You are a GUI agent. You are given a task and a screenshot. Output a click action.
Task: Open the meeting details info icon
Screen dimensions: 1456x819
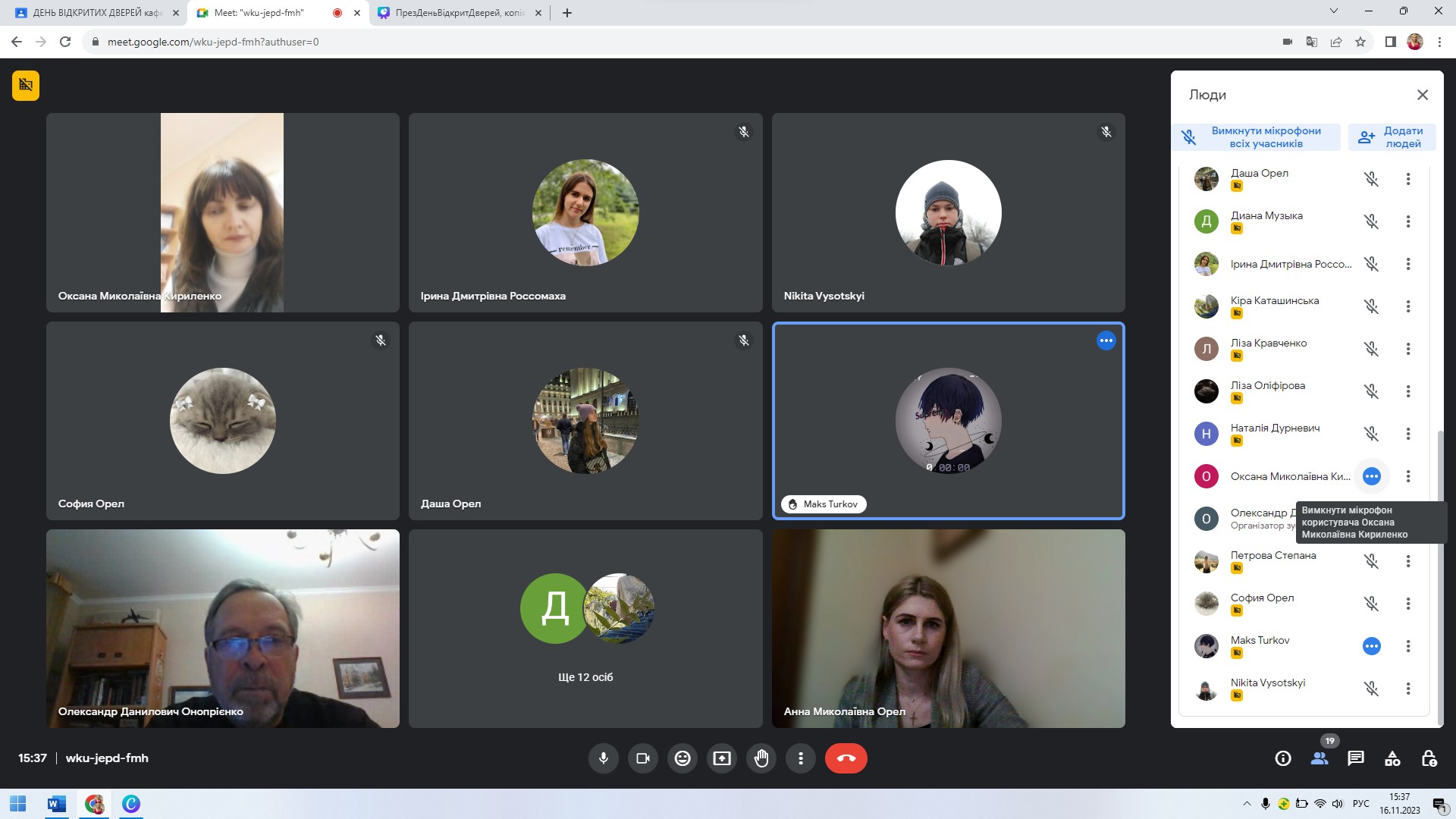(x=1283, y=758)
